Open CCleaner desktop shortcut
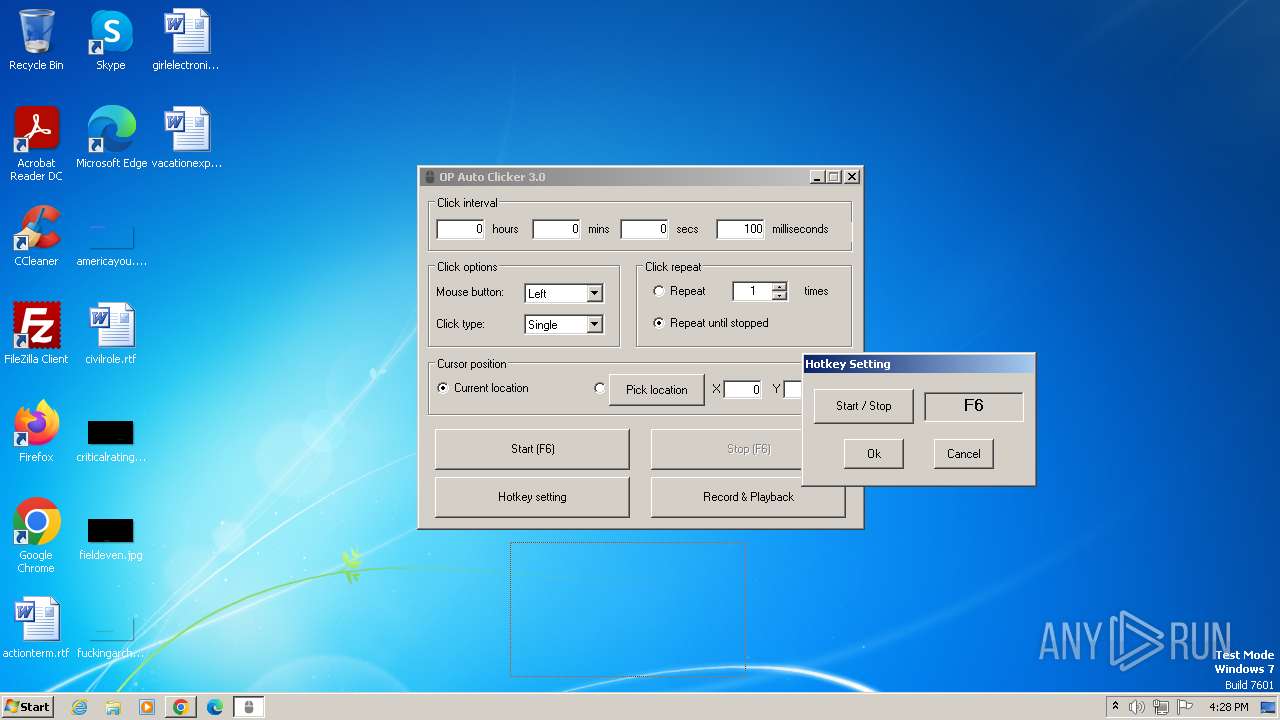1280x720 pixels. pyautogui.click(x=36, y=236)
